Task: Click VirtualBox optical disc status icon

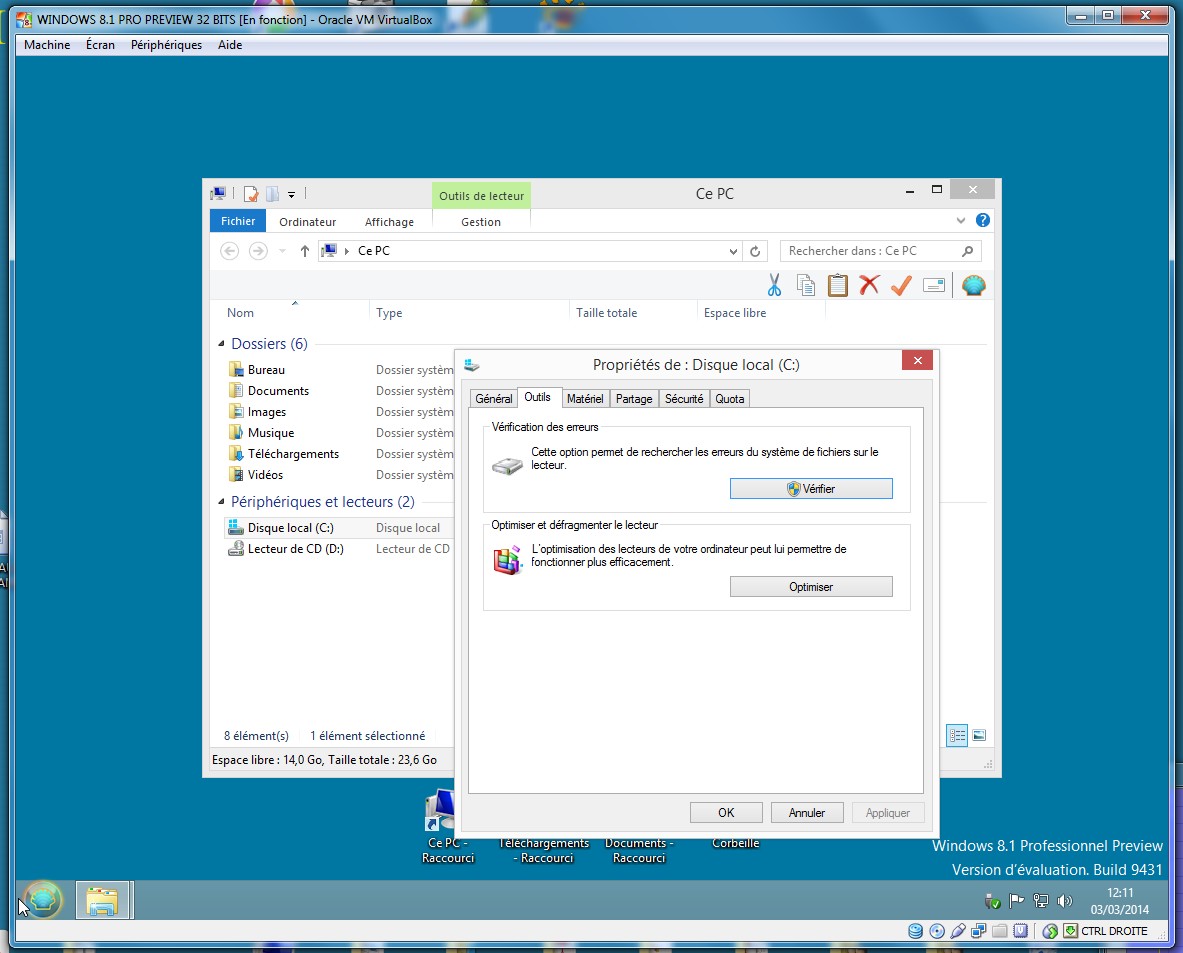Action: (936, 931)
